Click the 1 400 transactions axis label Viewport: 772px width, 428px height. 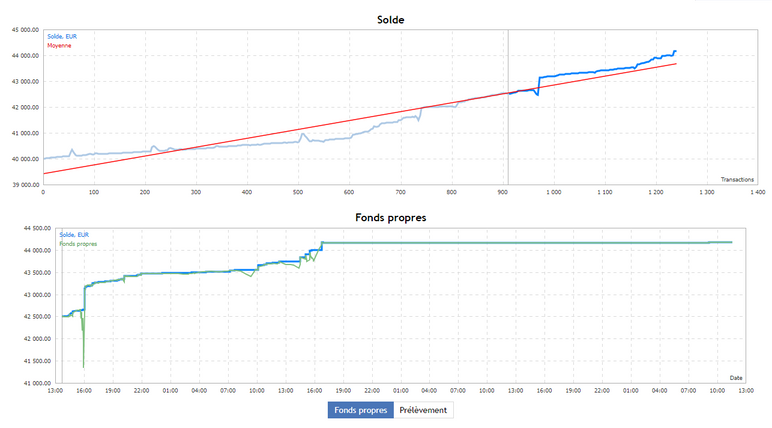click(758, 192)
